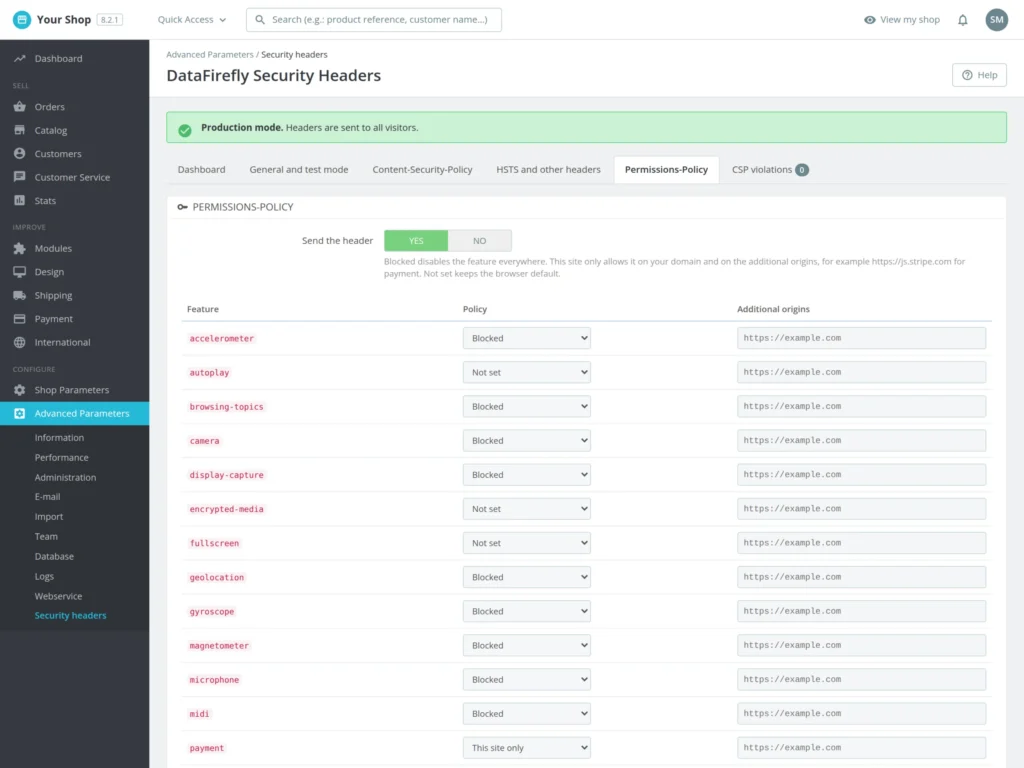Image resolution: width=1024 pixels, height=768 pixels.
Task: Click the Payment card icon
Action: coord(20,319)
